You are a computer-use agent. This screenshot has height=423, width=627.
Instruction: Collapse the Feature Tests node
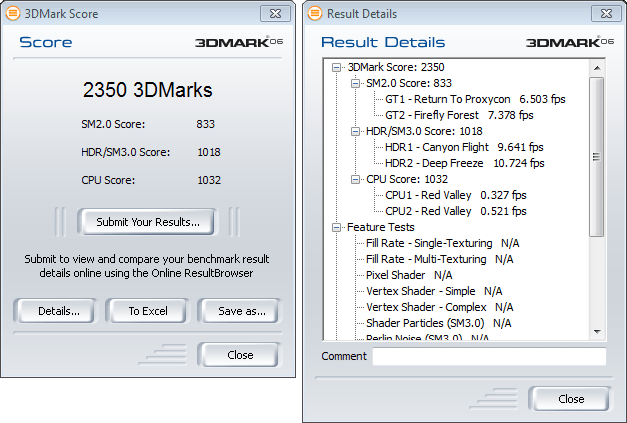tap(336, 227)
